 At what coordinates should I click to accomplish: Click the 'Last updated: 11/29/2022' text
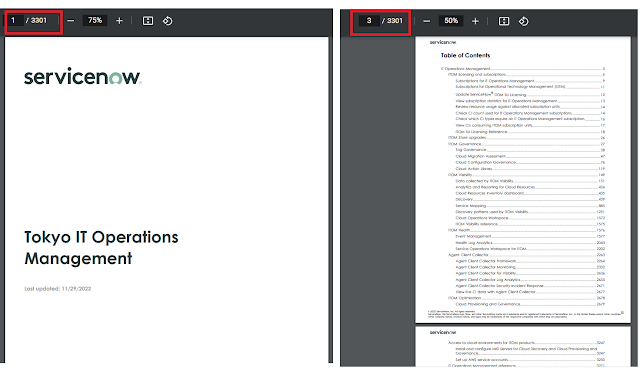click(x=58, y=288)
